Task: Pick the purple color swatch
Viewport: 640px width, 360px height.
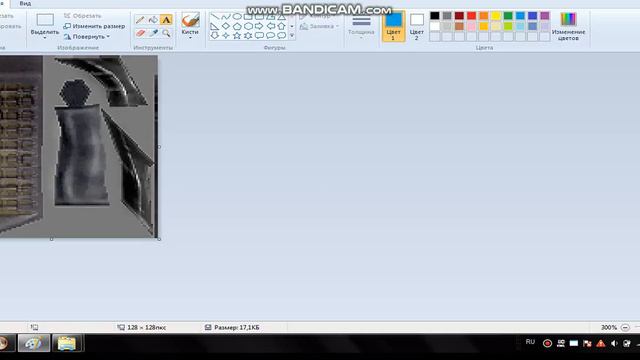Action: click(x=545, y=16)
